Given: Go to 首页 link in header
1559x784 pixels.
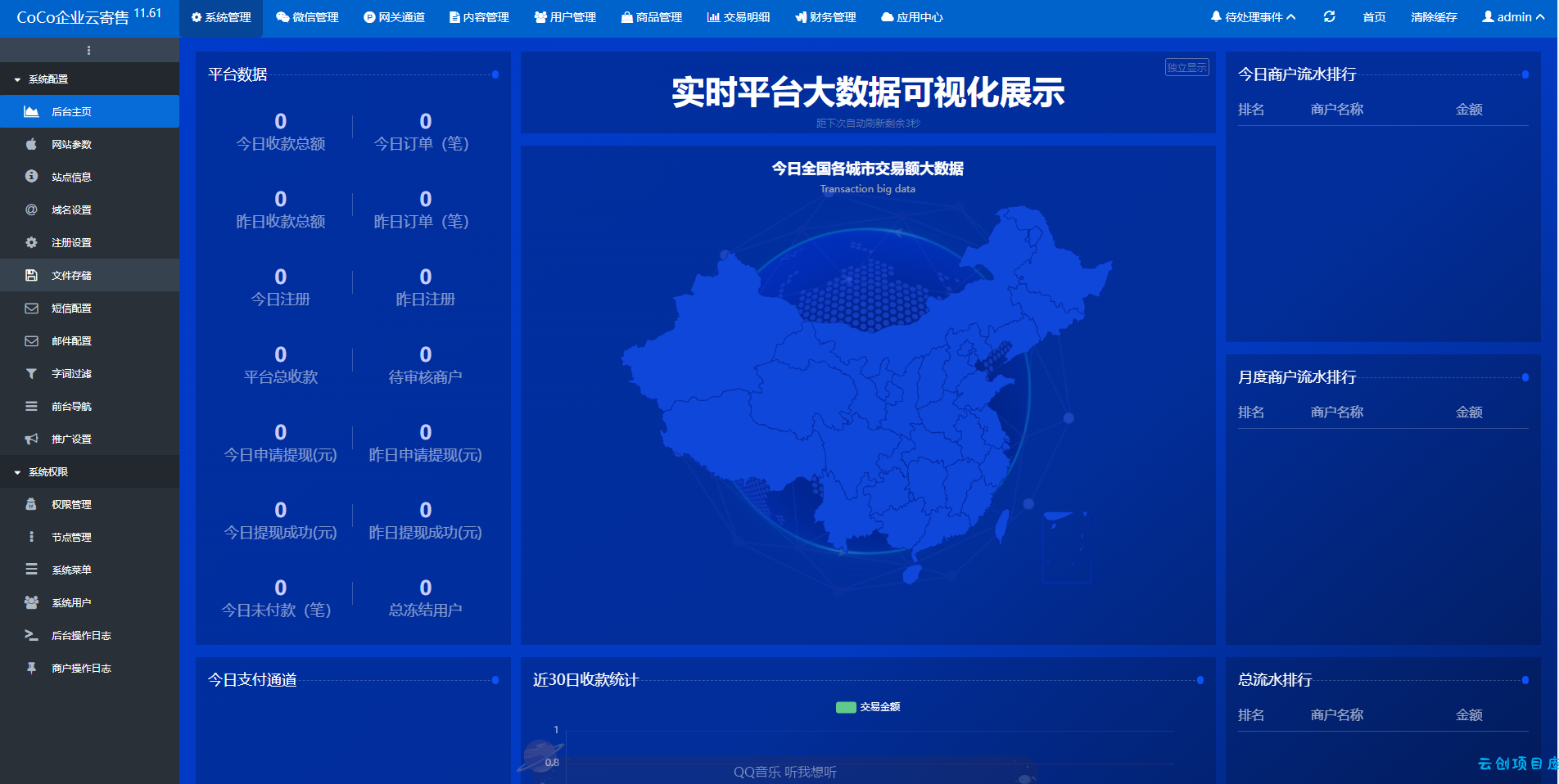Looking at the screenshot, I should (x=1374, y=17).
